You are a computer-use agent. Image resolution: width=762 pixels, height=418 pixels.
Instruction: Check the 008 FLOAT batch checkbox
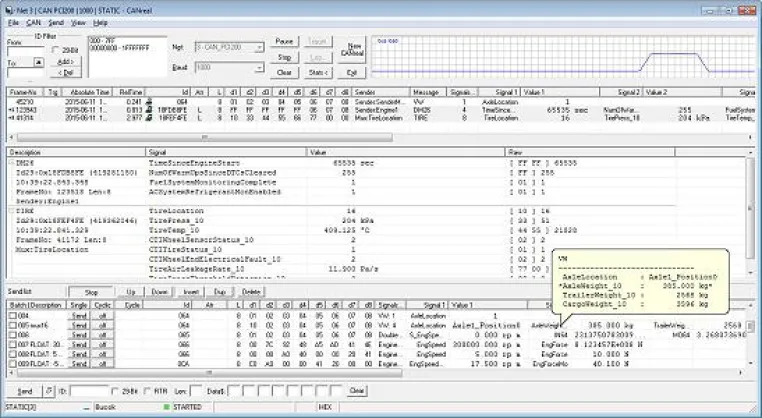pyautogui.click(x=13, y=354)
